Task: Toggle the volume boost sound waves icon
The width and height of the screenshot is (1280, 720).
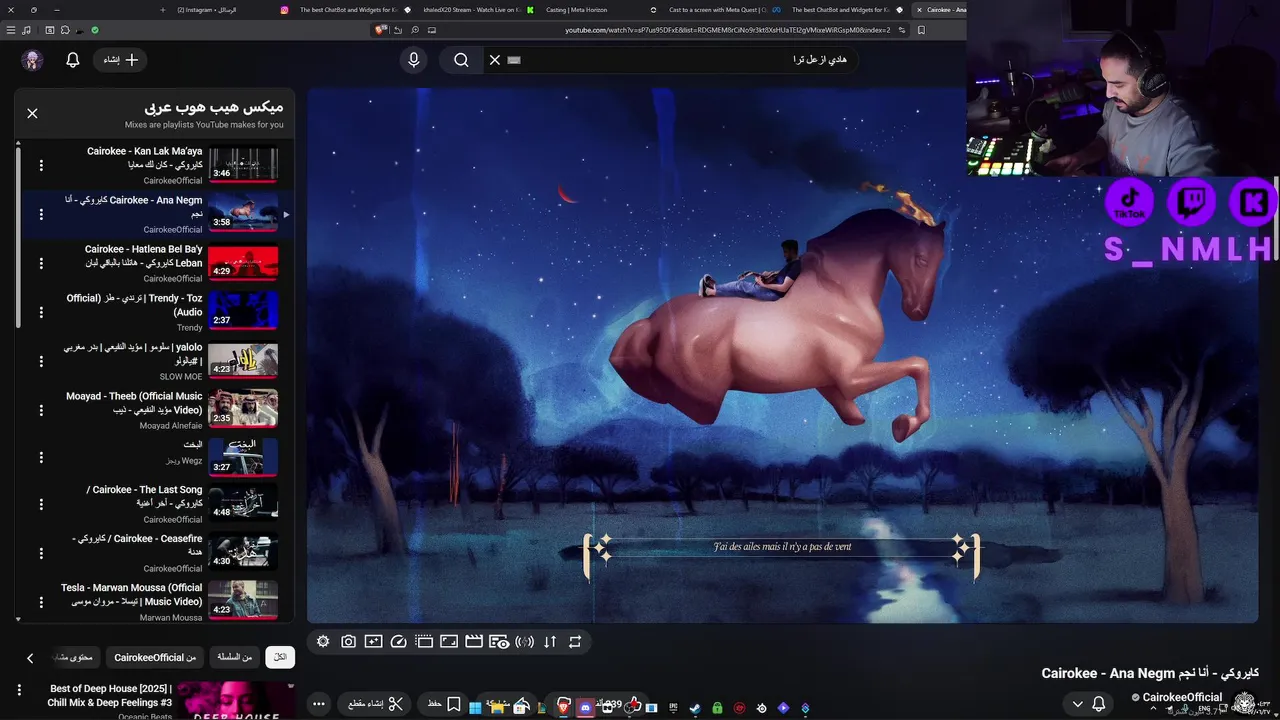Action: pos(524,642)
